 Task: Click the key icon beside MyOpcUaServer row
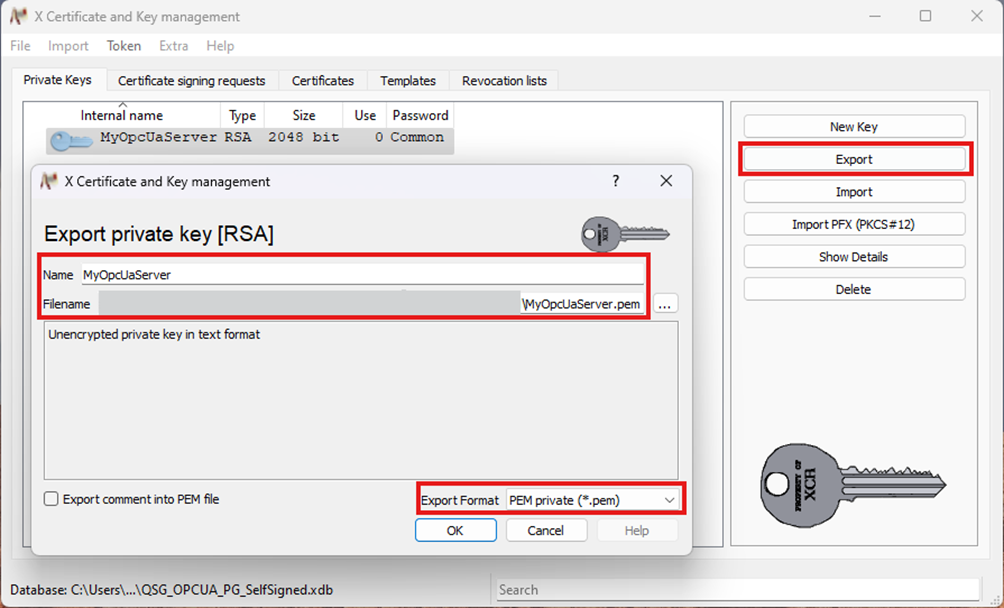70,139
